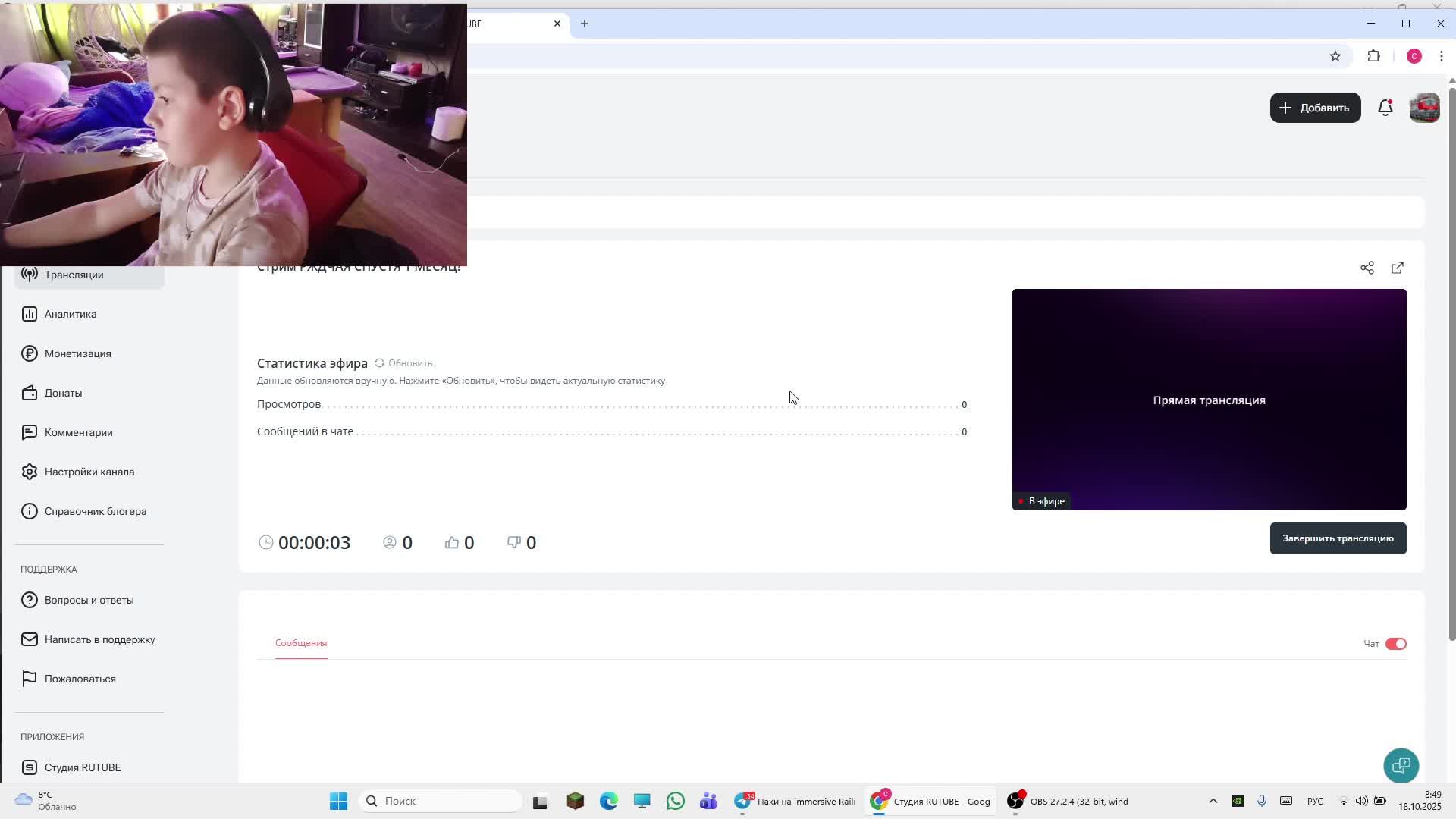Open the Добавить dropdown button

(1315, 108)
